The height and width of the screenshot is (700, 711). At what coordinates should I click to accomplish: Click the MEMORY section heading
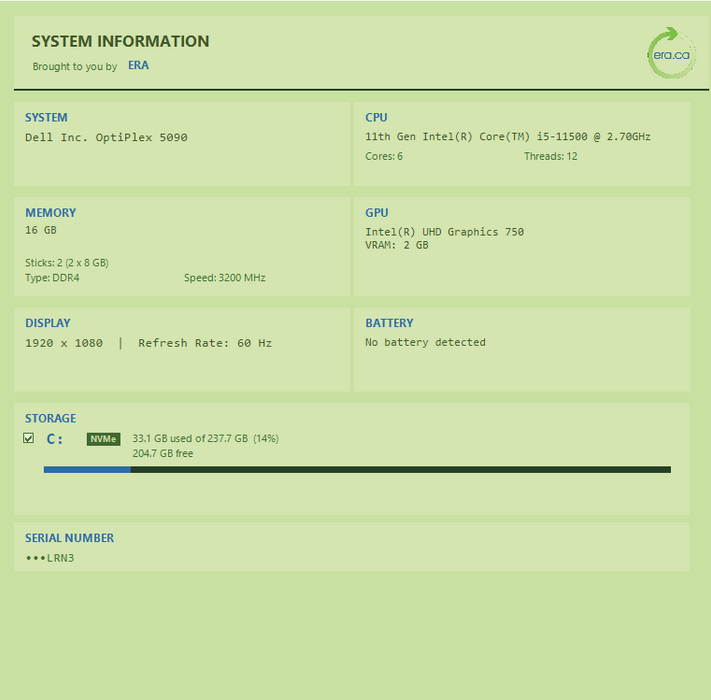point(50,213)
